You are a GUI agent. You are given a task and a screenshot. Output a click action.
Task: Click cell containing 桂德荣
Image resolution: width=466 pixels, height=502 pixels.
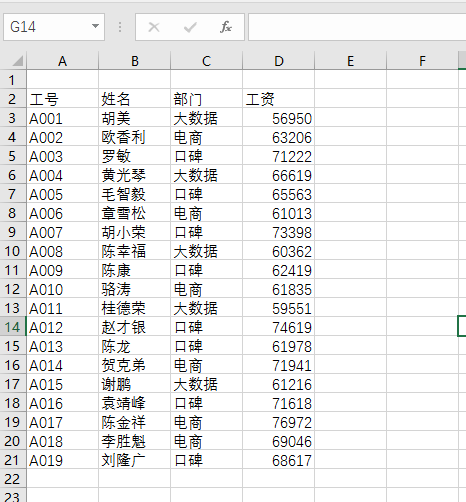[135, 307]
